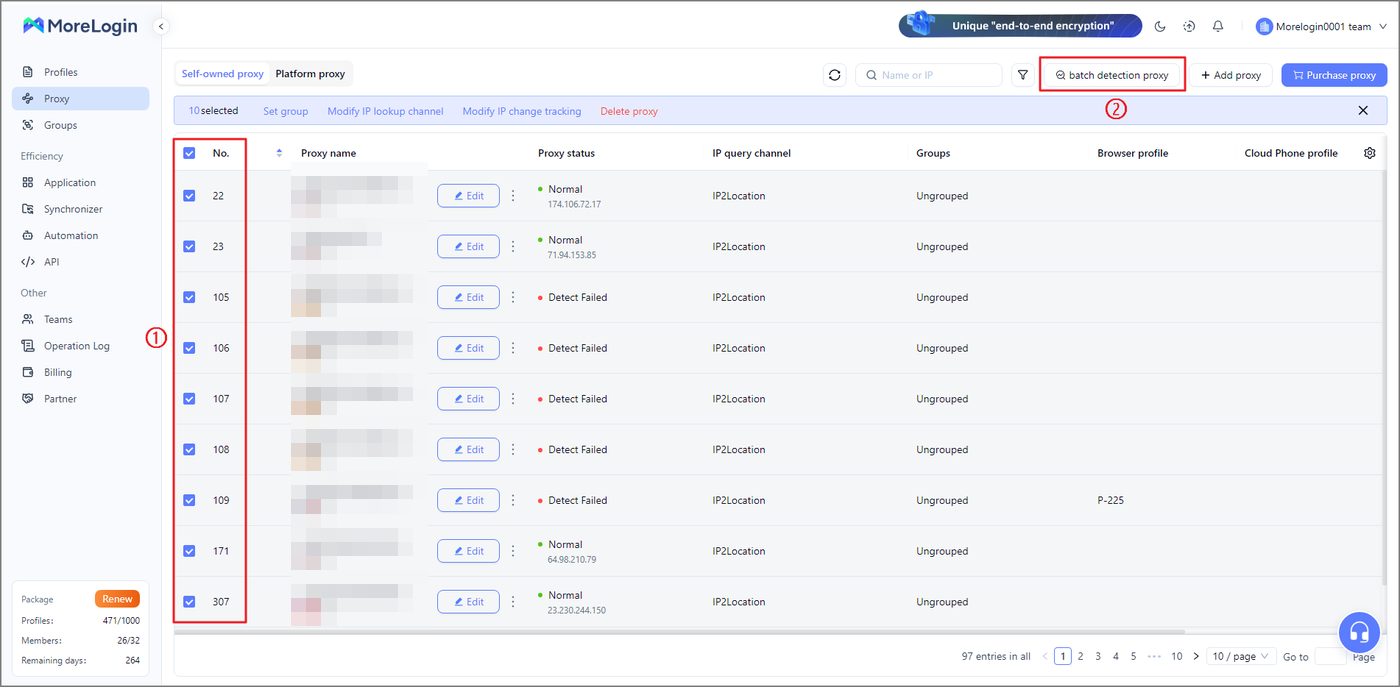
Task: Open Billing in the sidebar
Action: 80,372
